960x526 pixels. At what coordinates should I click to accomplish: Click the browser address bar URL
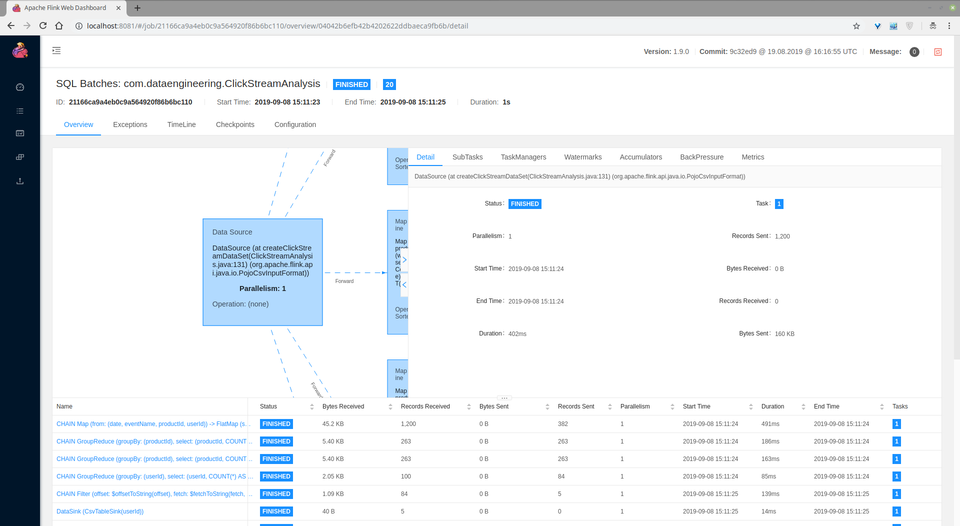(277, 26)
